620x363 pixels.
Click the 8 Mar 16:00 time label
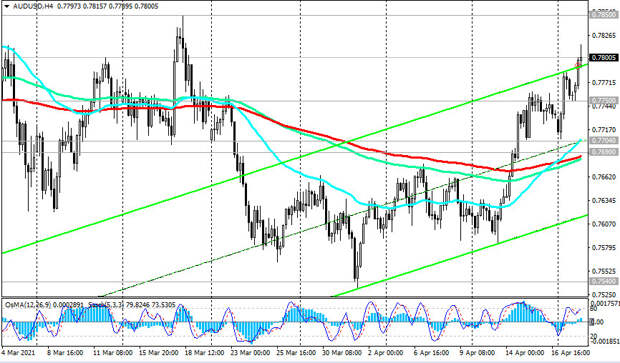[65, 352]
